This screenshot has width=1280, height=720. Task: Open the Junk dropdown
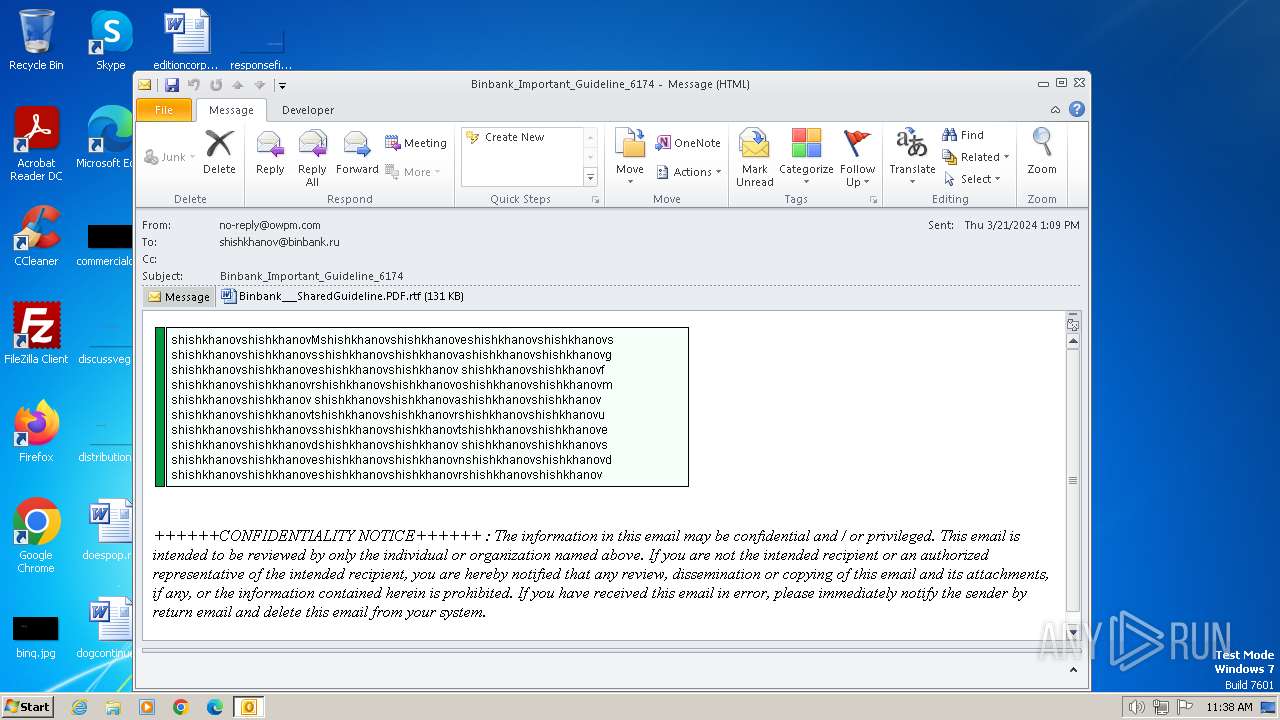click(x=167, y=157)
